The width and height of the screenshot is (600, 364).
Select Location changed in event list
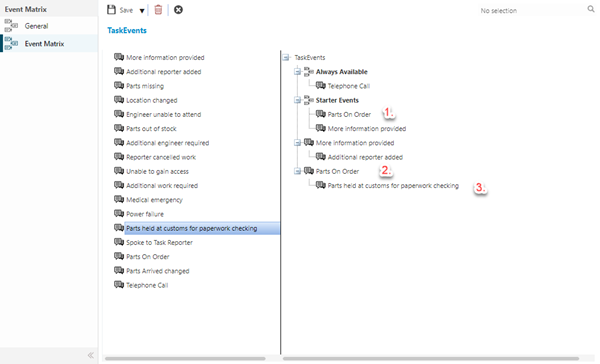point(152,100)
